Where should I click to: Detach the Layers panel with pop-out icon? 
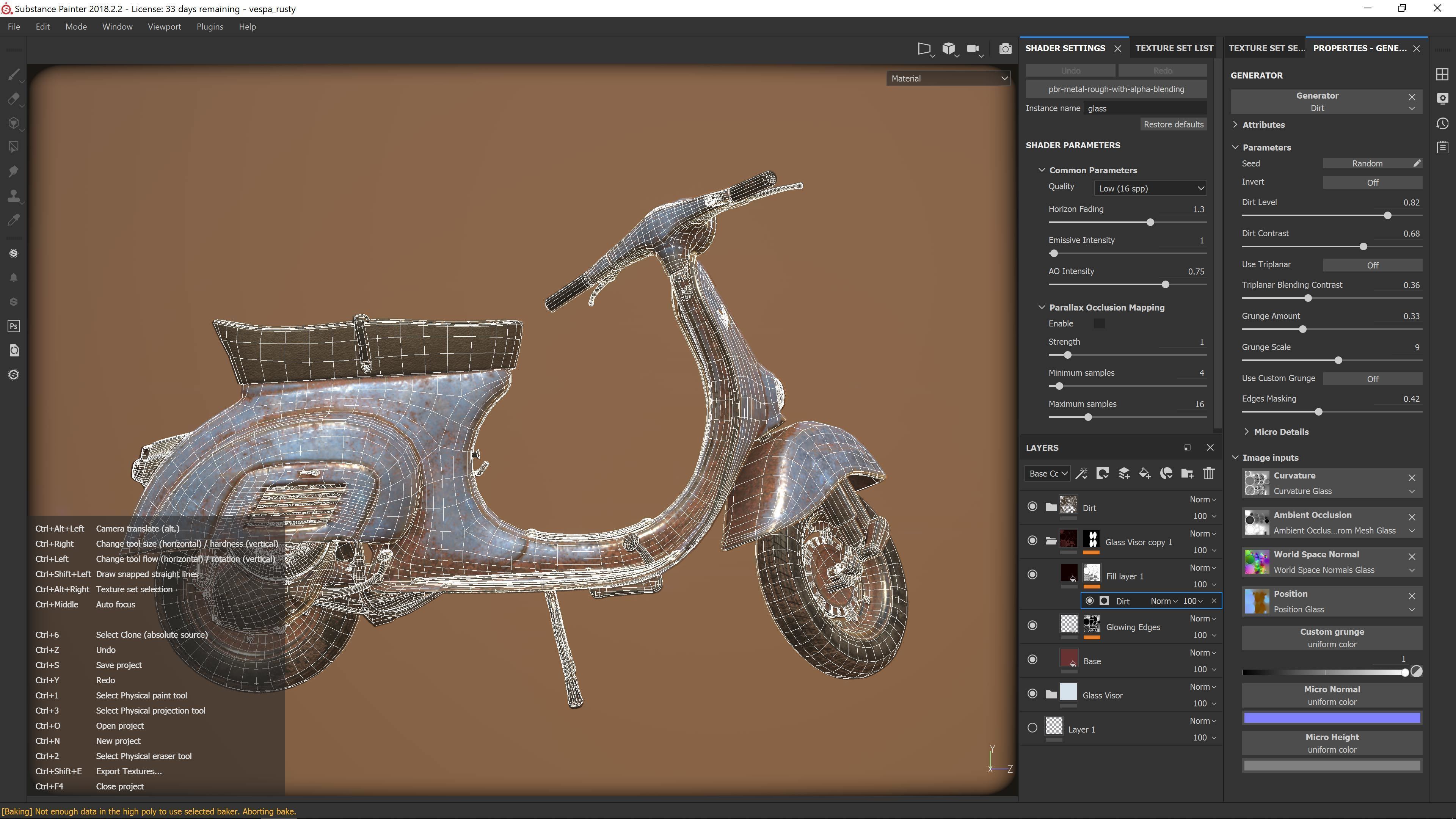(x=1187, y=448)
